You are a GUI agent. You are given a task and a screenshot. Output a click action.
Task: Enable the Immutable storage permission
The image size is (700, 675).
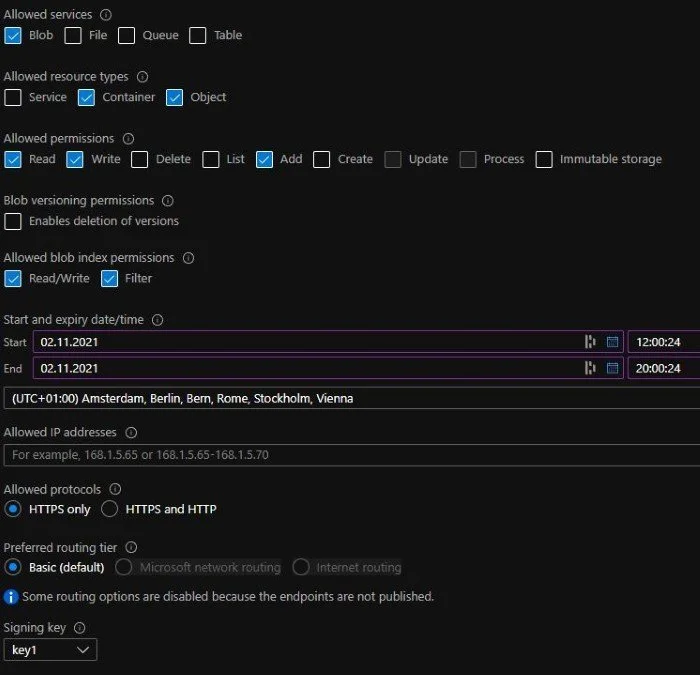tap(544, 159)
